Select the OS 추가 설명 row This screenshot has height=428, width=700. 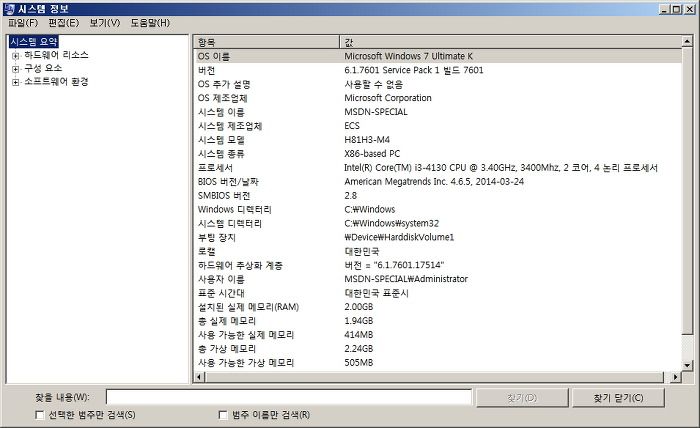(438, 84)
